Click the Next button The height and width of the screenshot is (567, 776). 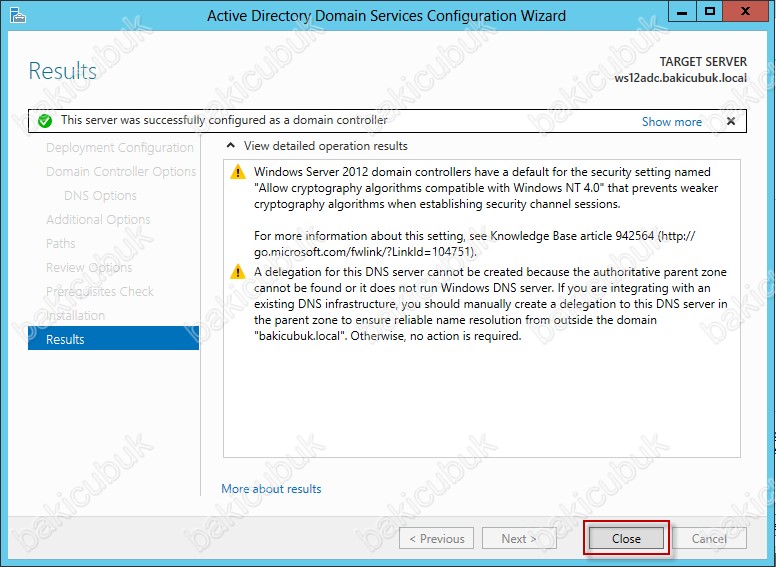pyautogui.click(x=519, y=538)
